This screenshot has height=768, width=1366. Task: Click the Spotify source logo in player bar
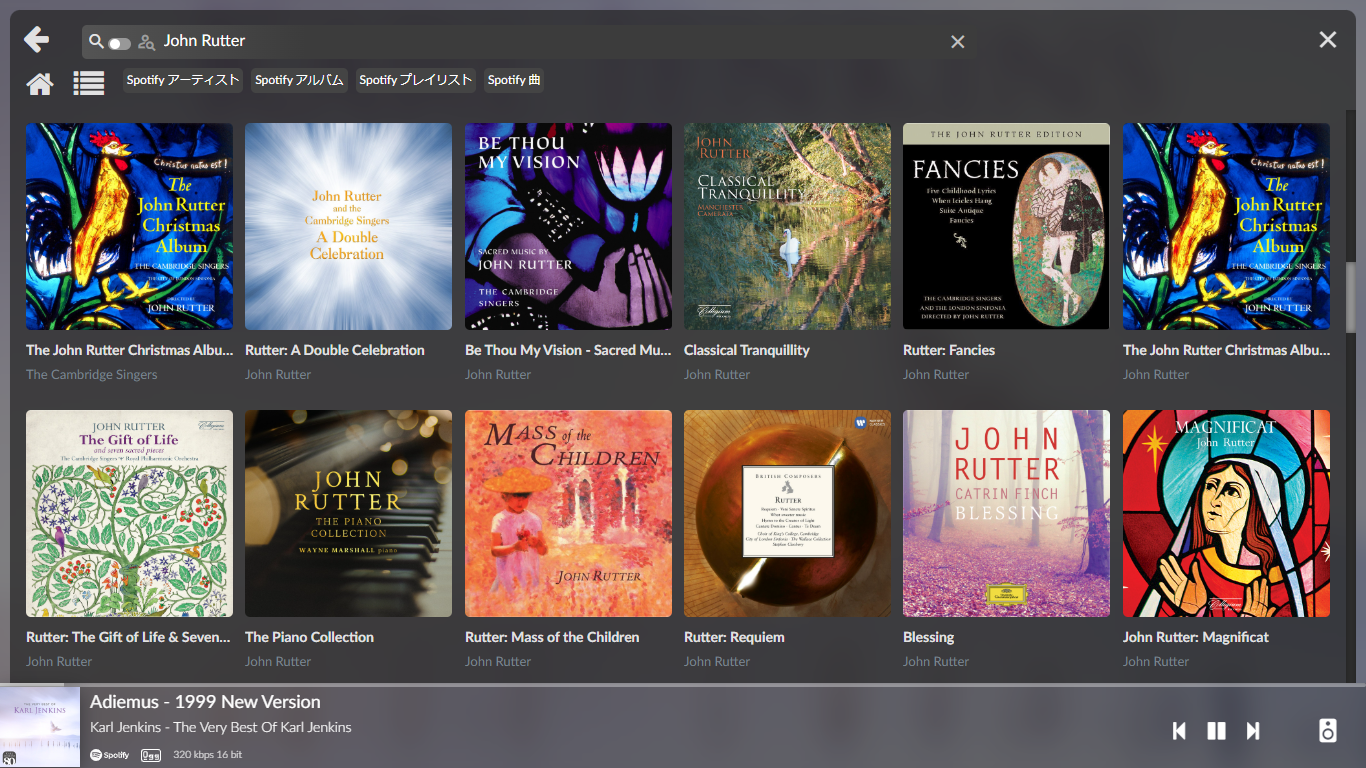pyautogui.click(x=110, y=755)
